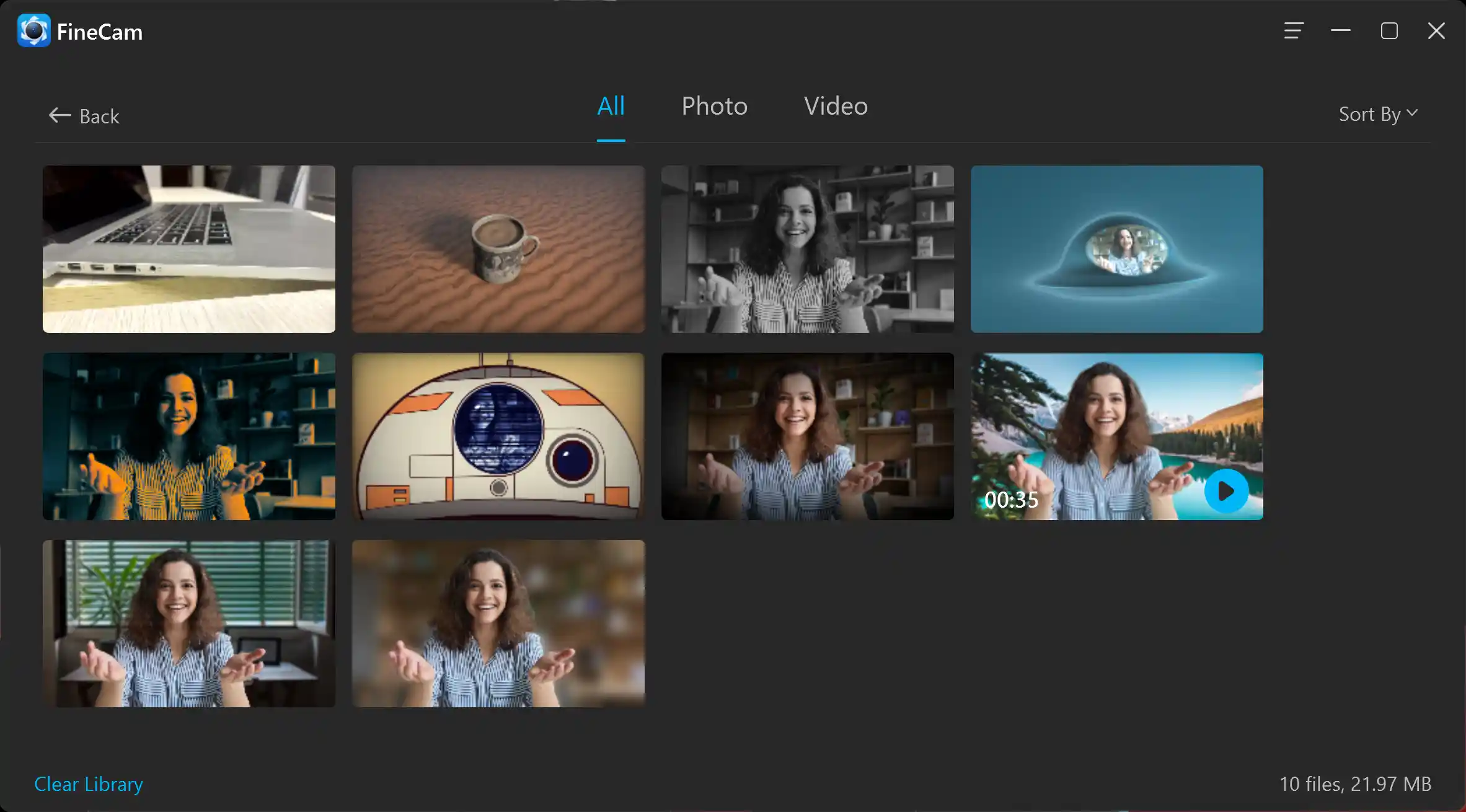Select the window blinds background photo
This screenshot has height=812, width=1466.
click(188, 624)
